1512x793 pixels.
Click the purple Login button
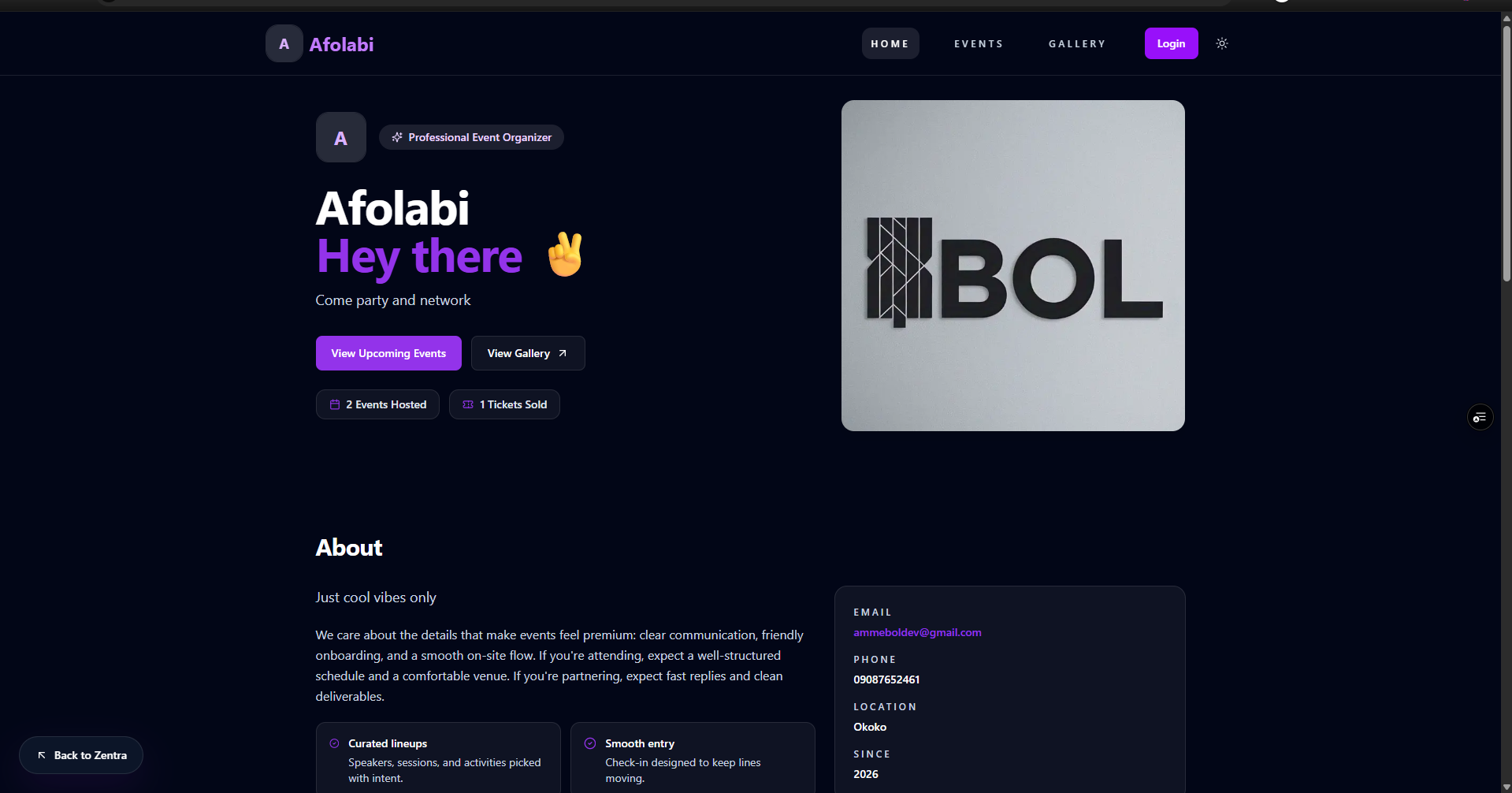coord(1171,43)
